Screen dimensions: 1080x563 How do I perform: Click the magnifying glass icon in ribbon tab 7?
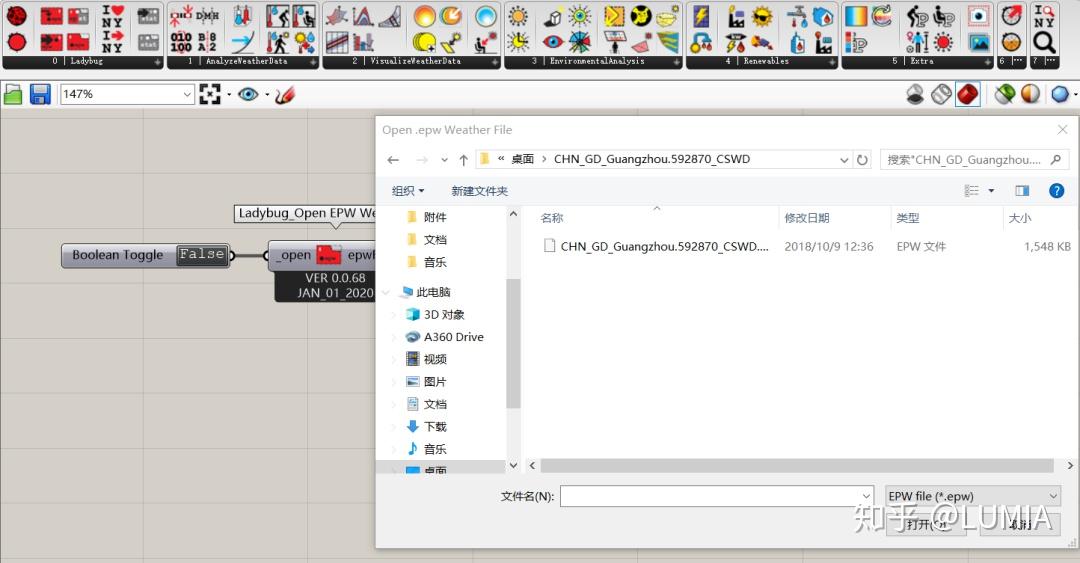pyautogui.click(x=1044, y=42)
